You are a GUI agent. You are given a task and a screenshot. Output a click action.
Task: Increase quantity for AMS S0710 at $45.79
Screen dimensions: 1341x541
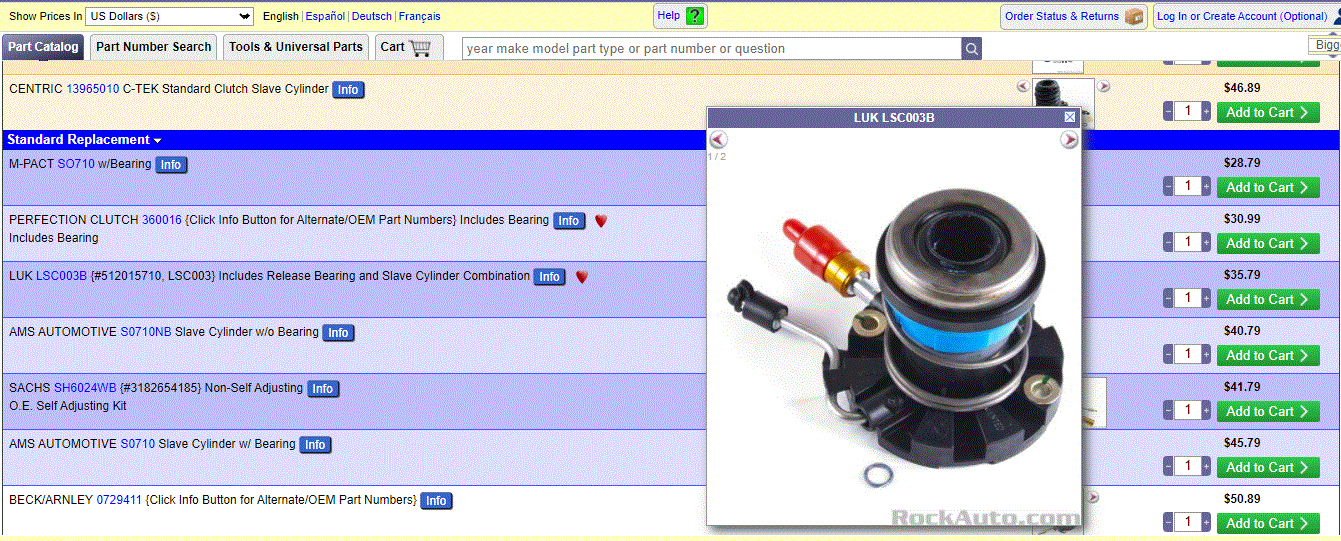click(x=1206, y=466)
